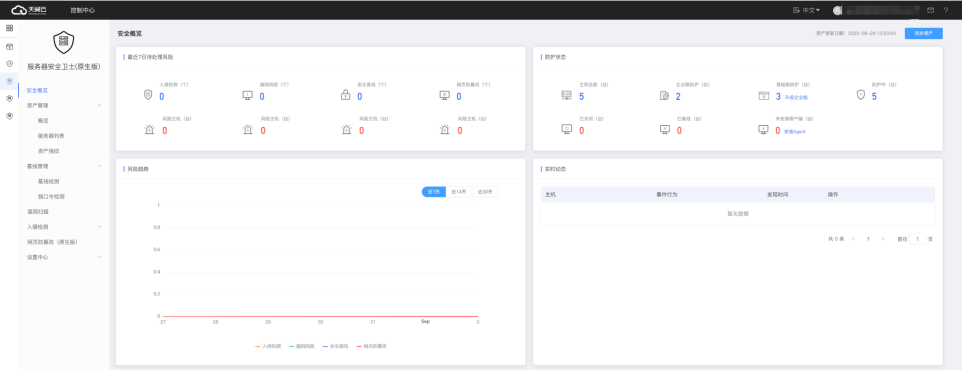Click the padlock icon next to 安全基线

click(346, 95)
